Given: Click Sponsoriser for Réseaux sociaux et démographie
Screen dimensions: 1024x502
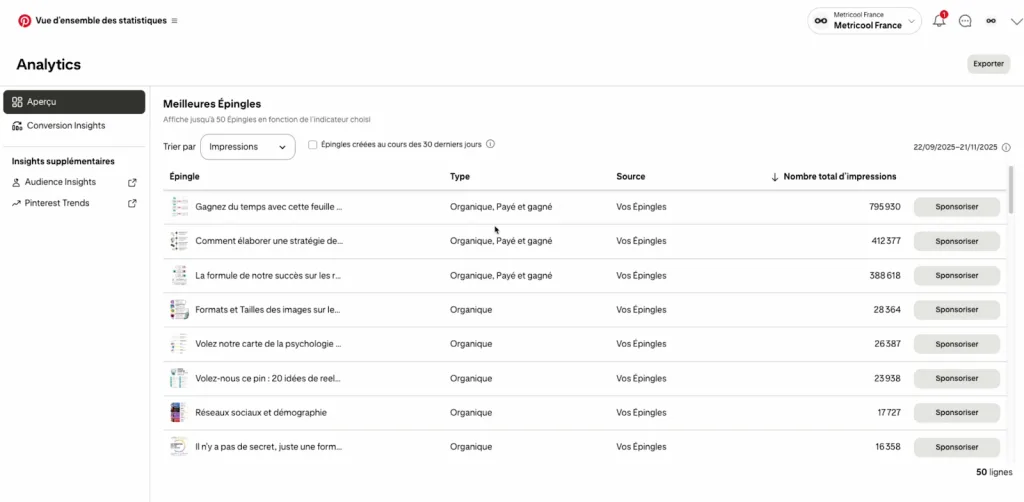Looking at the screenshot, I should click(x=956, y=413).
